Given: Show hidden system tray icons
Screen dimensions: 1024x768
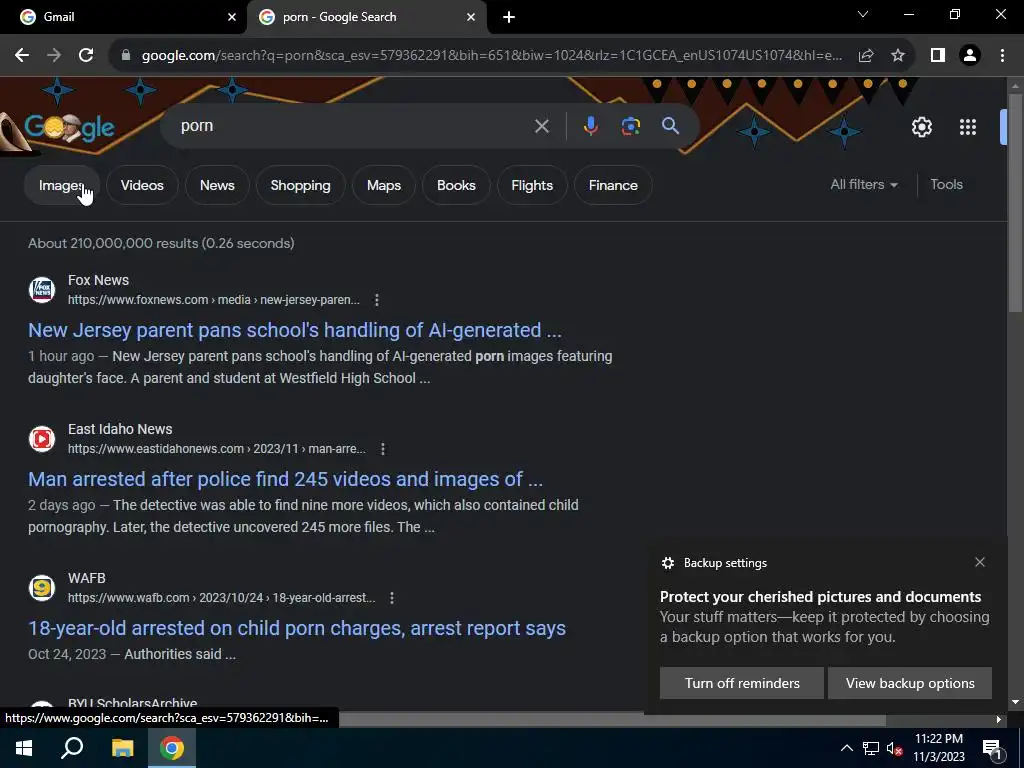Looking at the screenshot, I should tap(846, 748).
